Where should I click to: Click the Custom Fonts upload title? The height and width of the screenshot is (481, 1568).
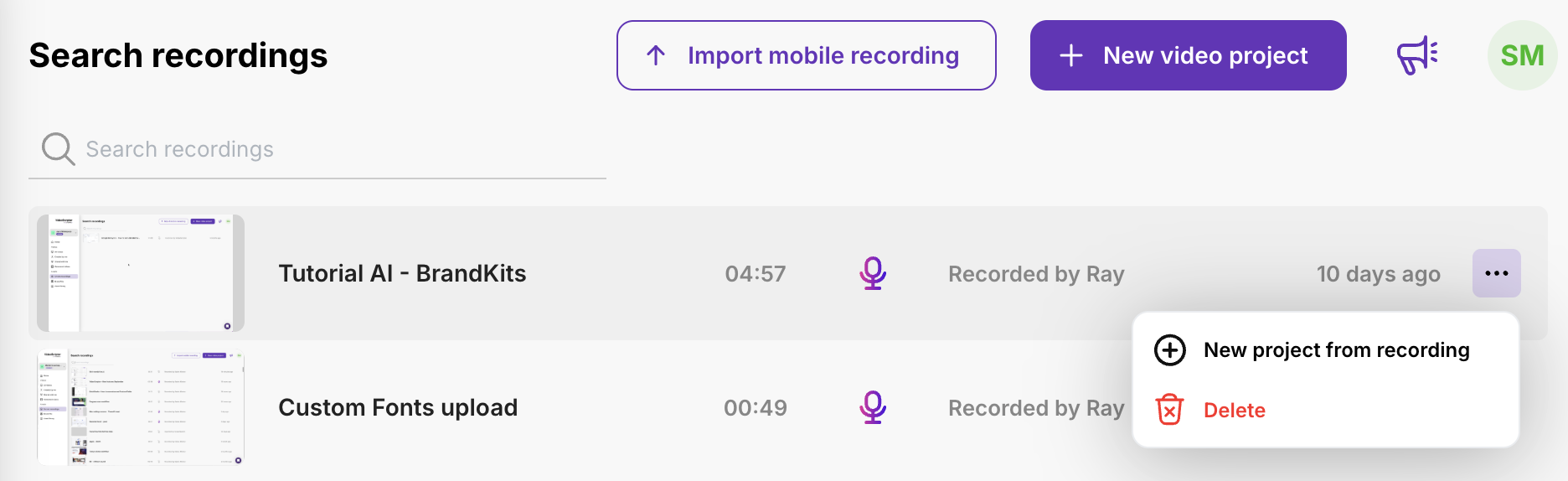click(398, 407)
